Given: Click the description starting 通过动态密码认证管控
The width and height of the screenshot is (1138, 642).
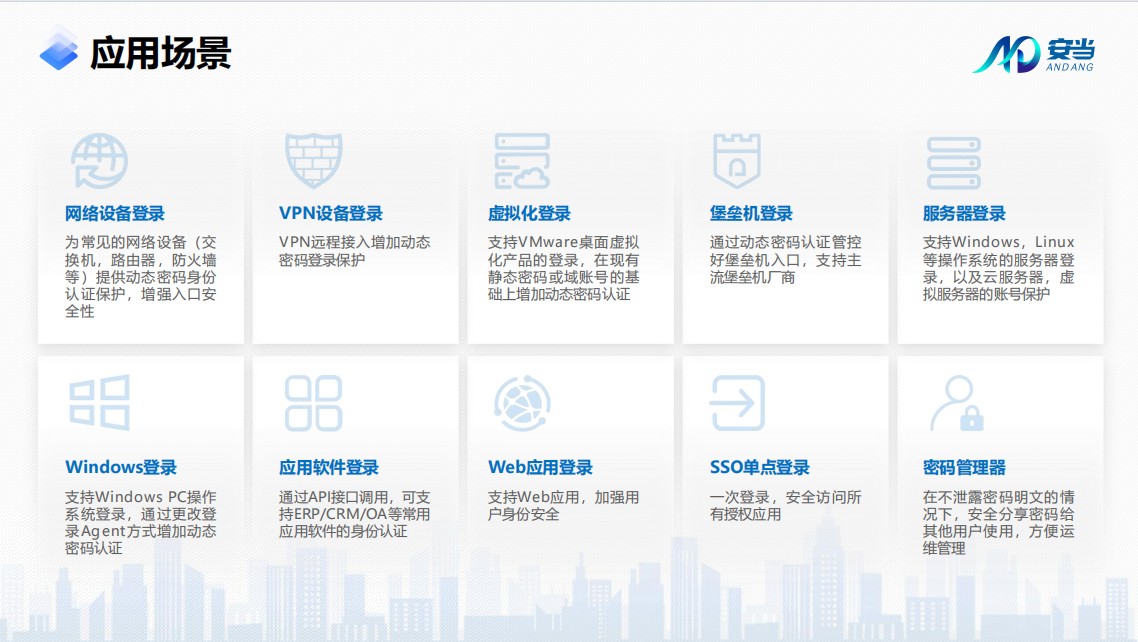Looking at the screenshot, I should tap(786, 260).
